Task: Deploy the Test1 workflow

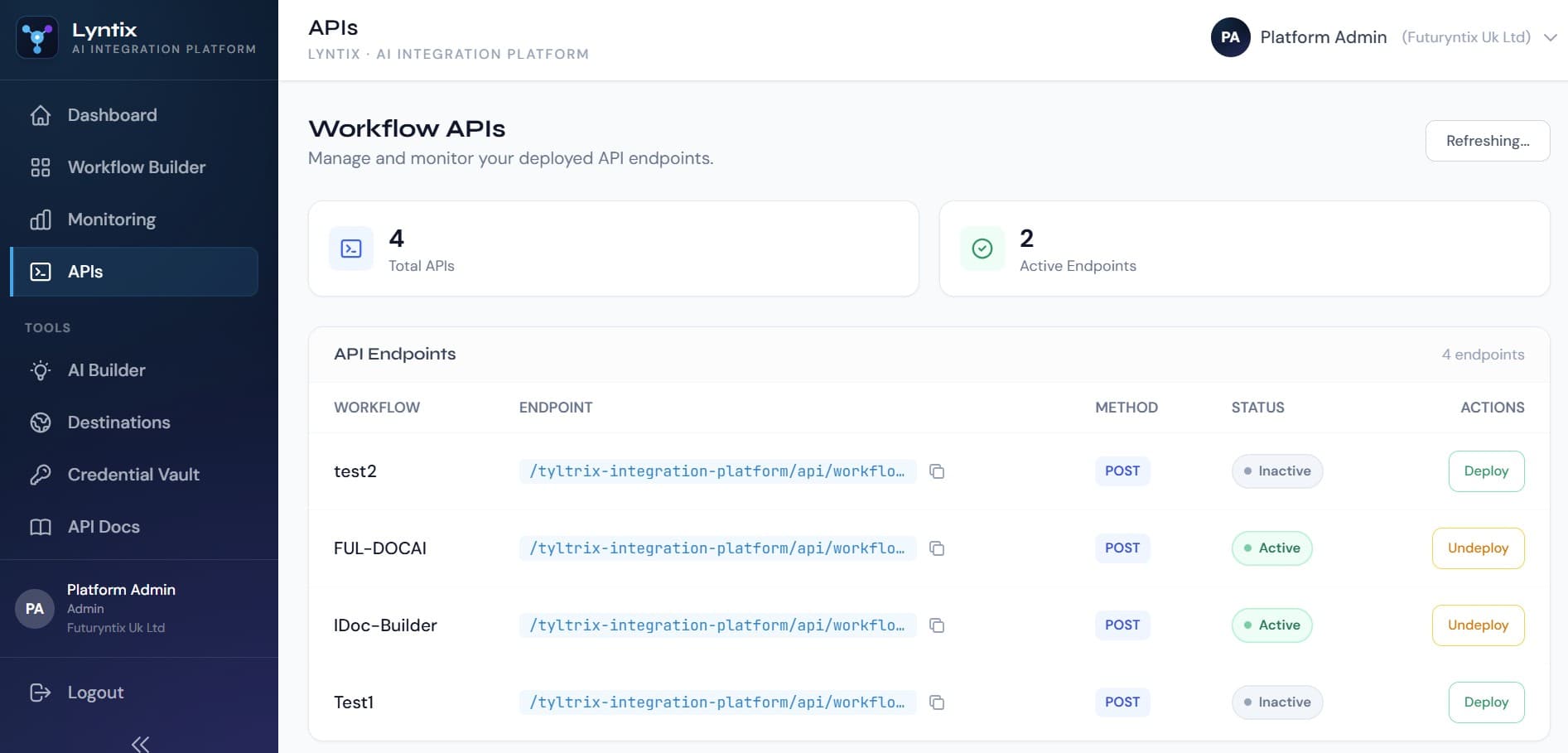Action: click(x=1486, y=702)
